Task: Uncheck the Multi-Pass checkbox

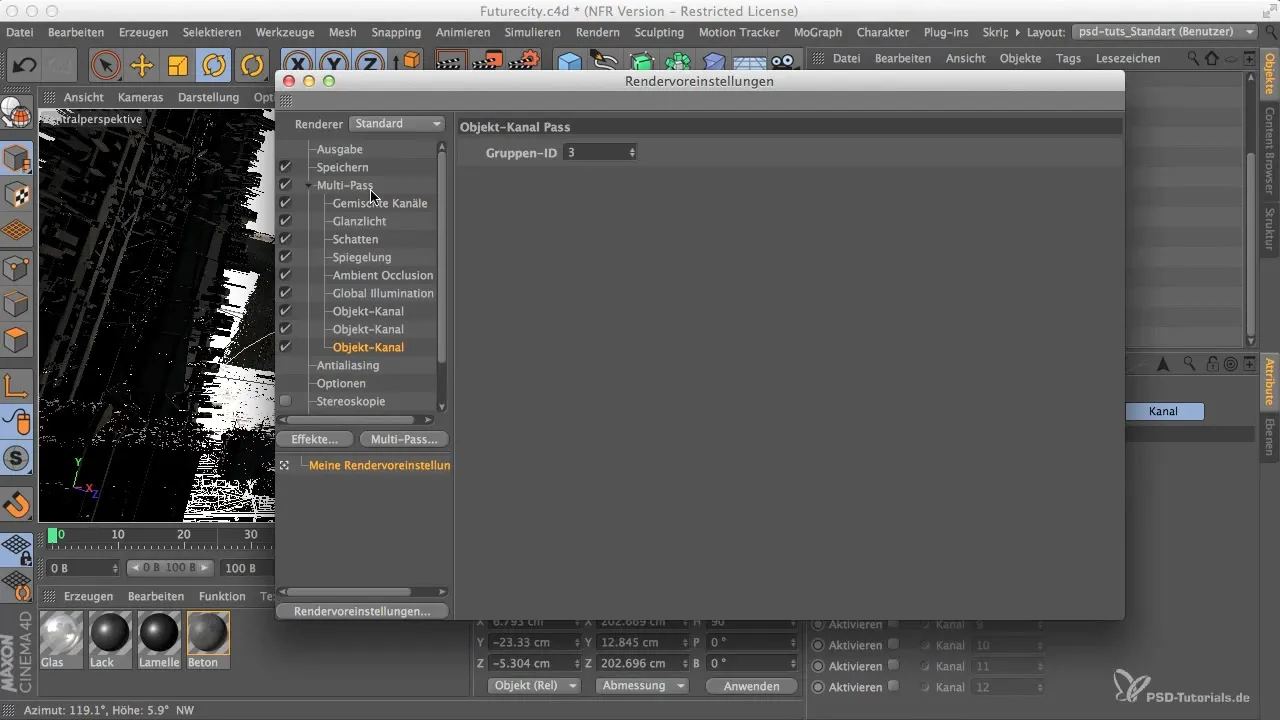Action: (285, 185)
